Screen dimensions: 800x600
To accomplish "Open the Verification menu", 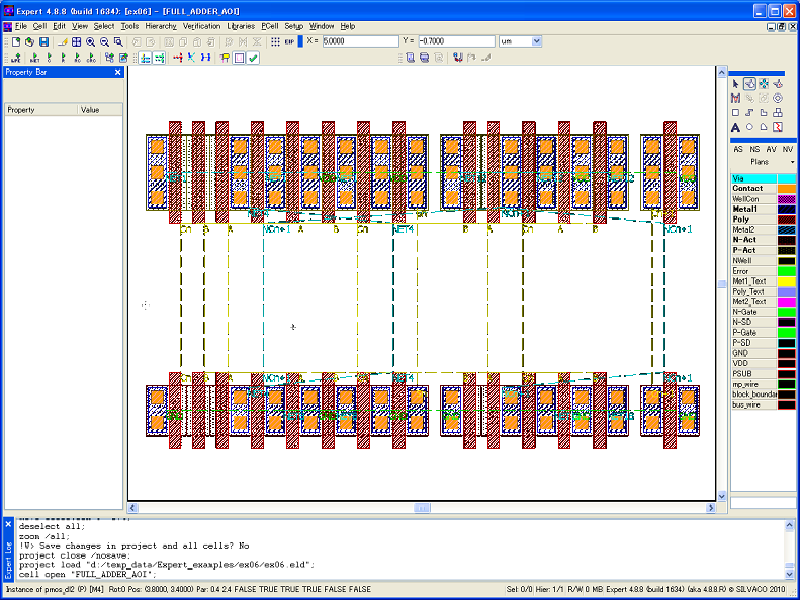I will click(x=202, y=25).
